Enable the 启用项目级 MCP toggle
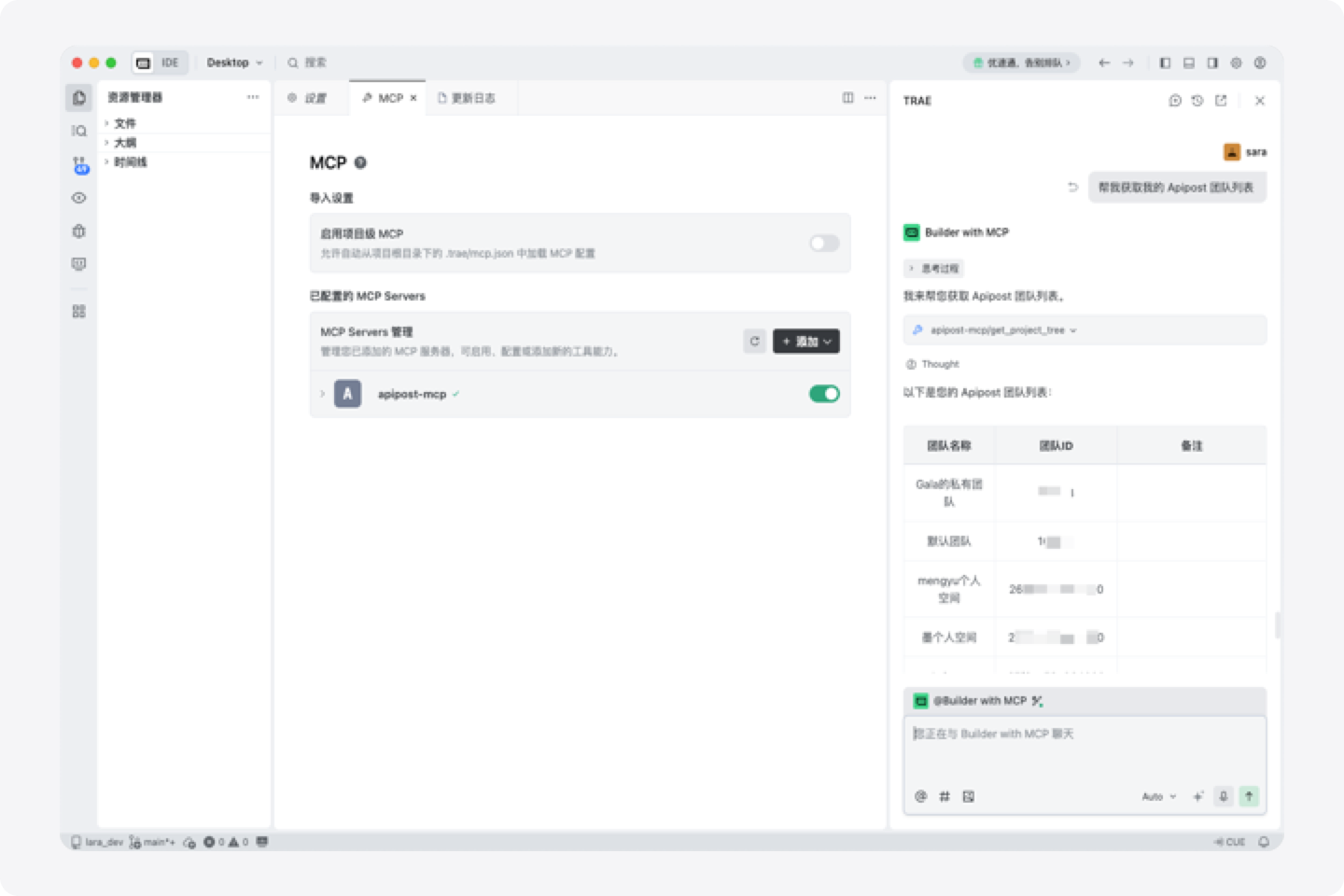The image size is (1344, 896). [x=824, y=244]
